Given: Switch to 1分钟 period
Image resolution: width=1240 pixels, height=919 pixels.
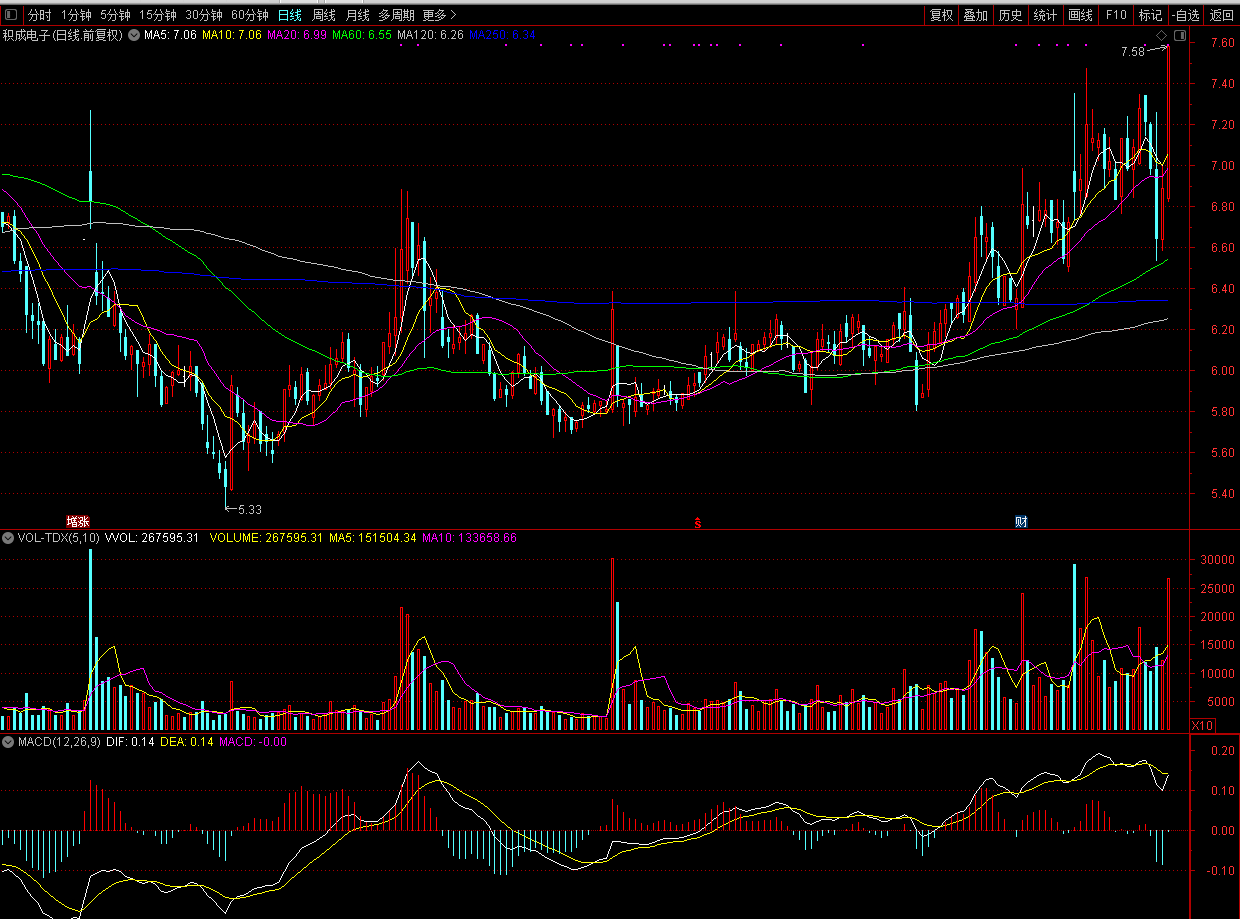Looking at the screenshot, I should 76,15.
